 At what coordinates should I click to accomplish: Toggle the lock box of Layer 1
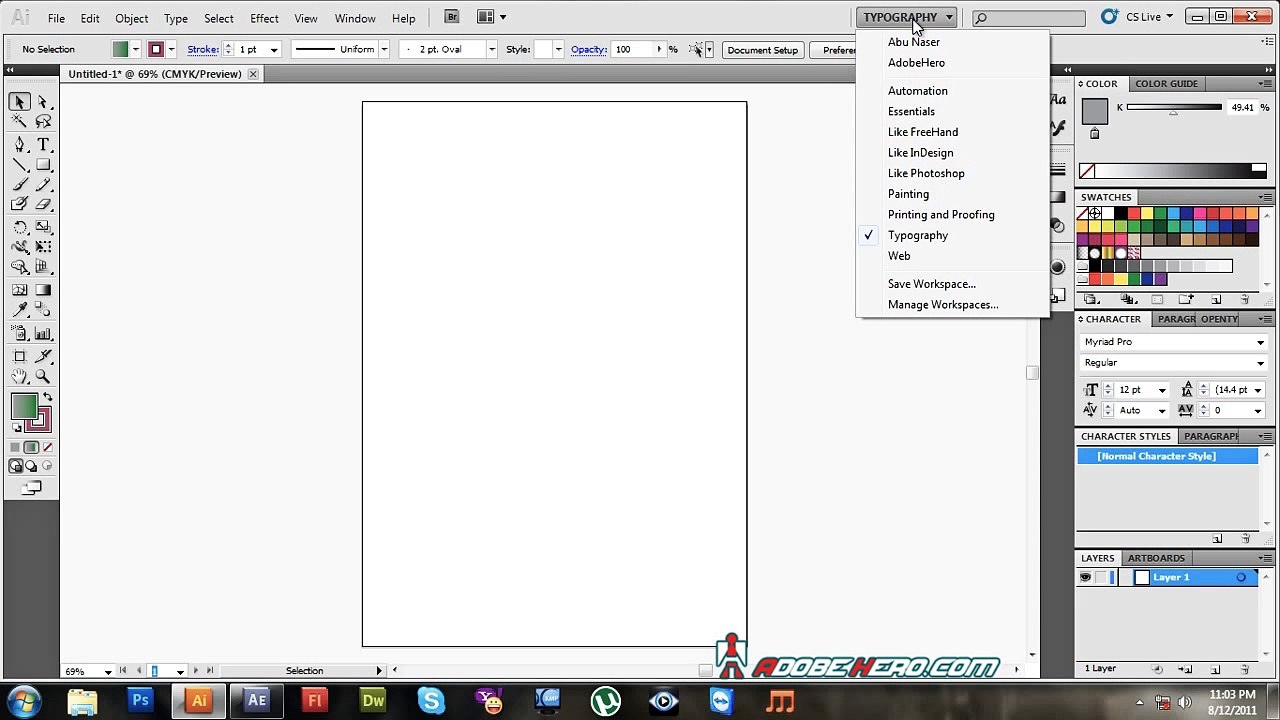[1101, 578]
